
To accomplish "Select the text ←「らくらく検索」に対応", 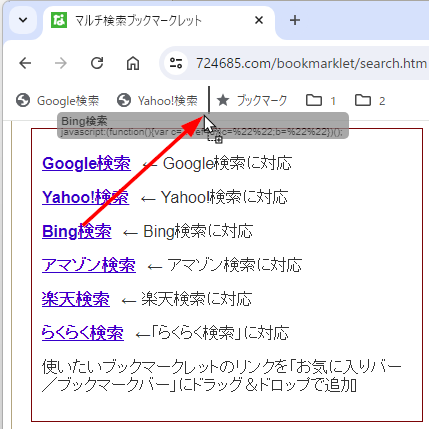I will click(x=212, y=333).
